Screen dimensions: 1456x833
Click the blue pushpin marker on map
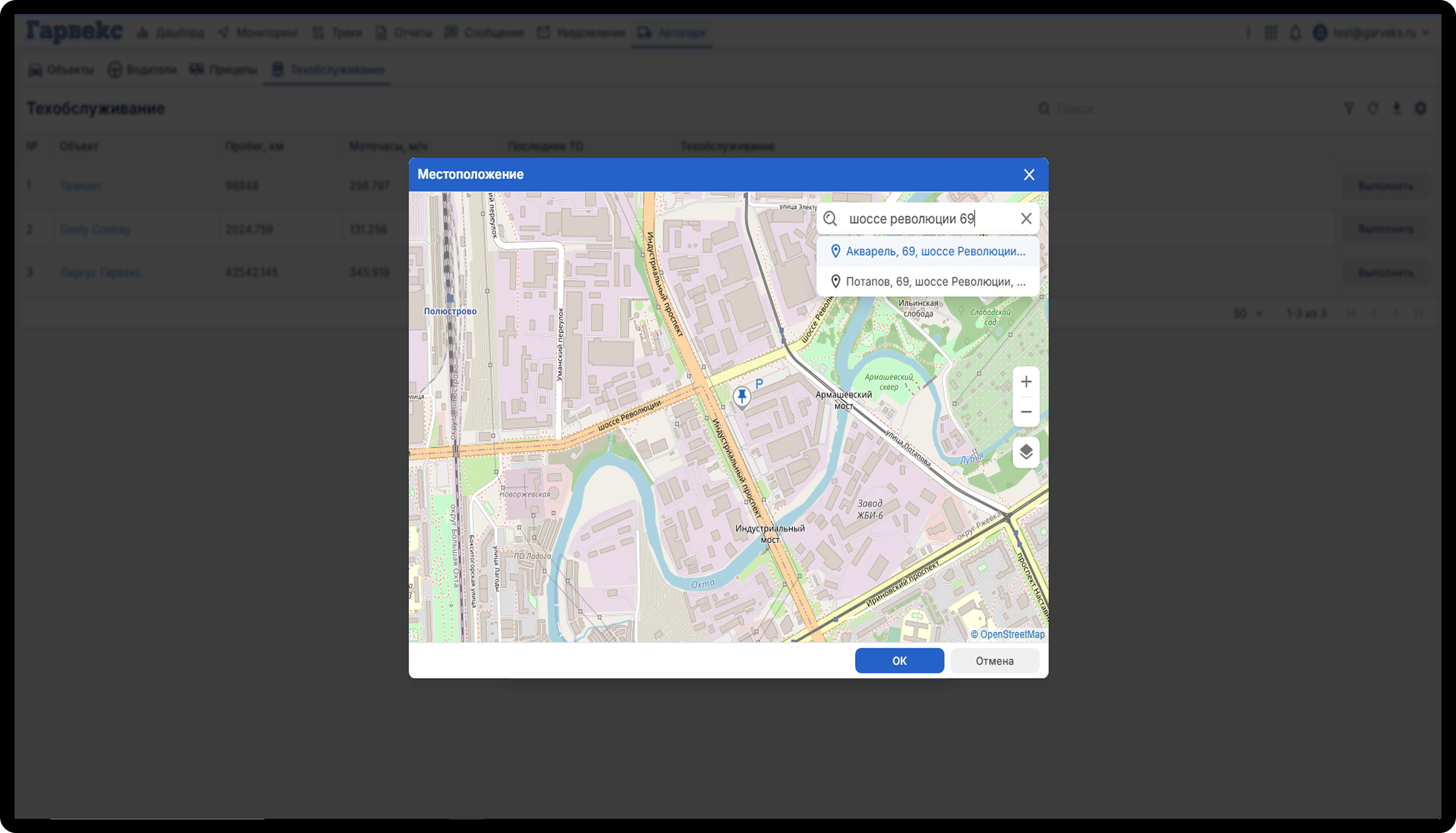coord(741,397)
